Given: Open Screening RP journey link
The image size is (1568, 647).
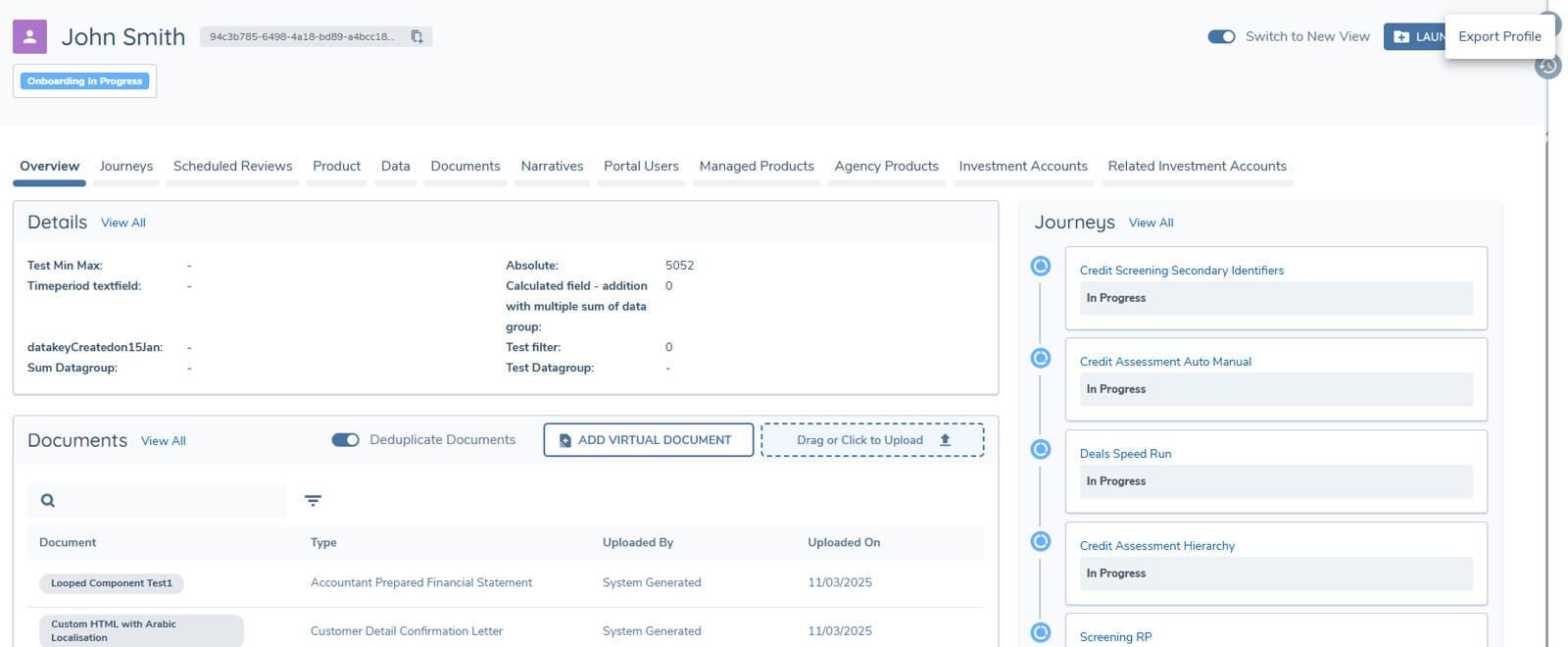Looking at the screenshot, I should tap(1115, 637).
